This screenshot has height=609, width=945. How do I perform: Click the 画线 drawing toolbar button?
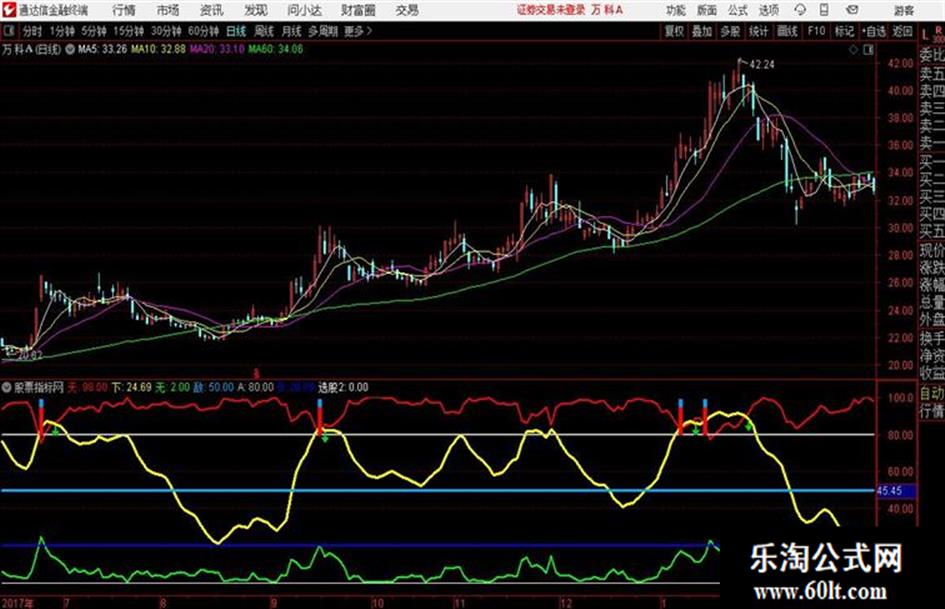coord(787,31)
